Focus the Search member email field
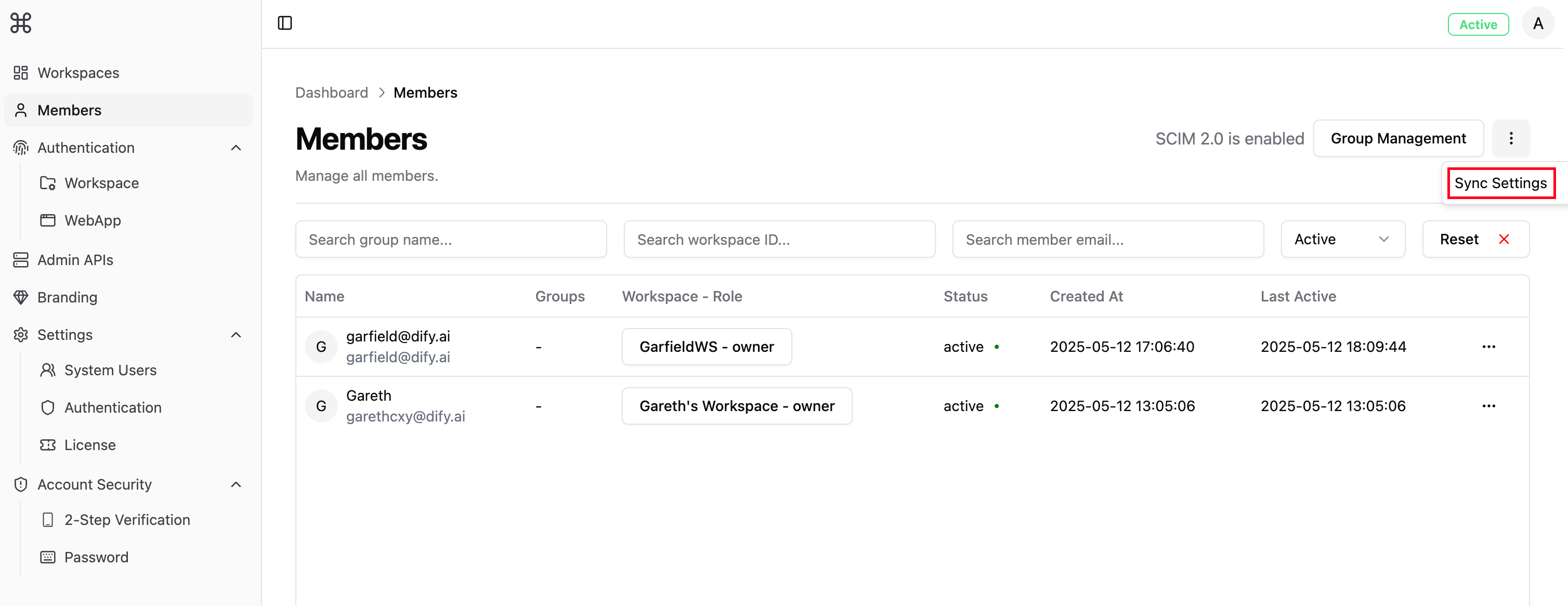Viewport: 1568px width, 606px height. [1108, 239]
